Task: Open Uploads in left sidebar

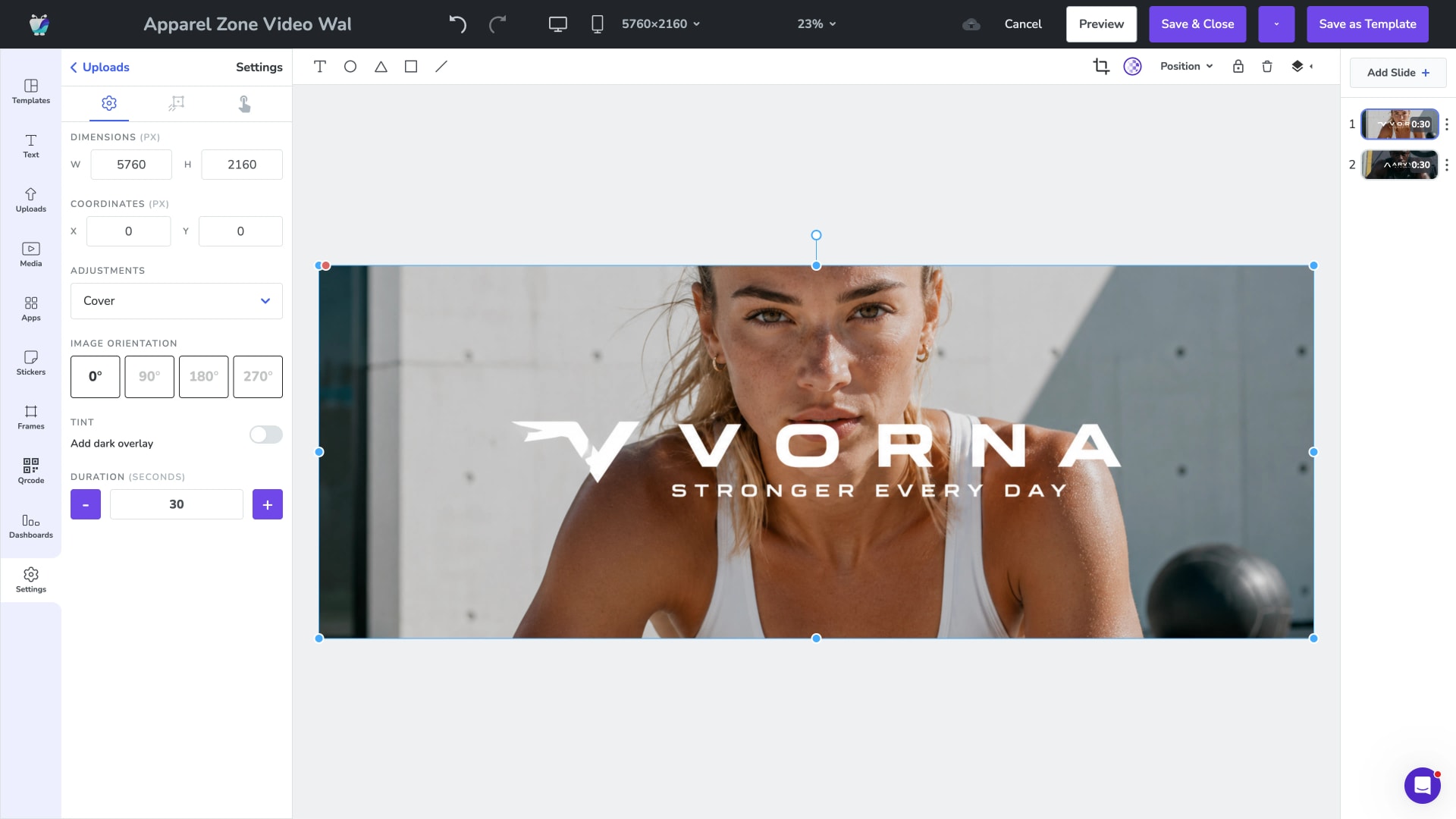Action: coord(31,200)
